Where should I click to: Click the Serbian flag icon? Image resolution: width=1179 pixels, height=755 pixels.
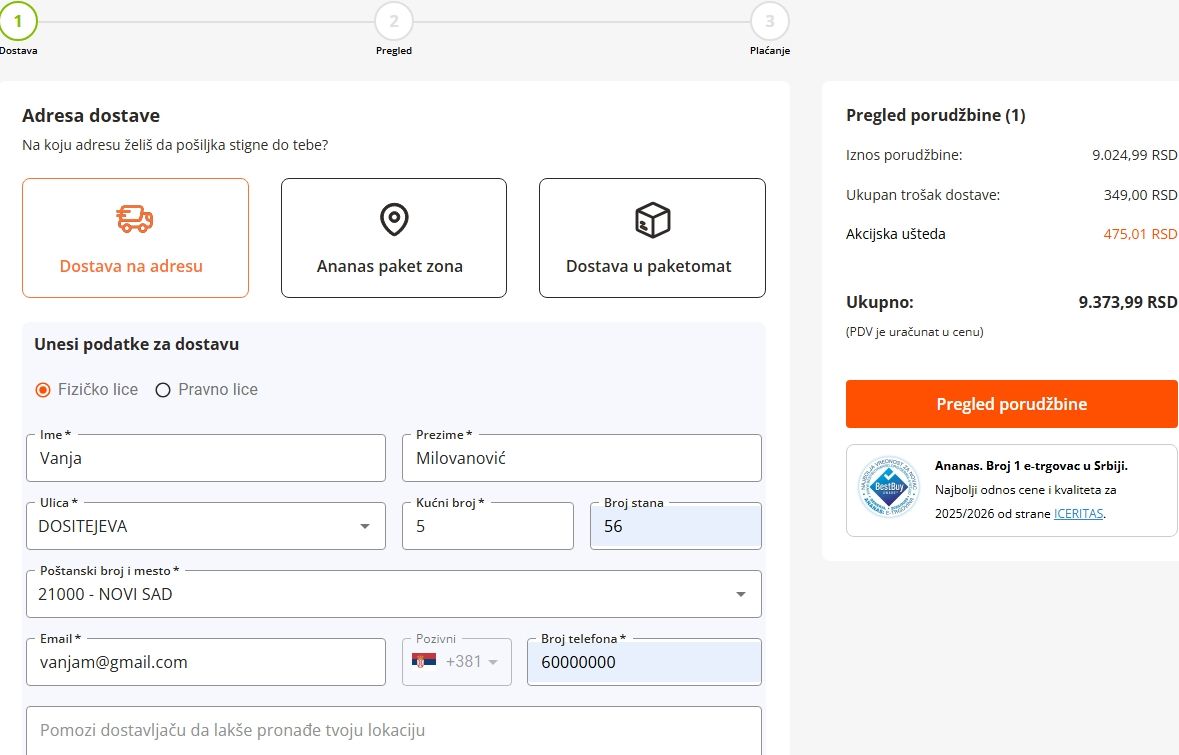coord(424,662)
